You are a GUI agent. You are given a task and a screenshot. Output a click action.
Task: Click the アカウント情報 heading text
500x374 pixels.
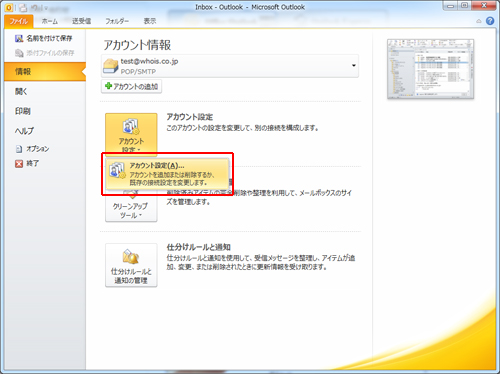[137, 45]
